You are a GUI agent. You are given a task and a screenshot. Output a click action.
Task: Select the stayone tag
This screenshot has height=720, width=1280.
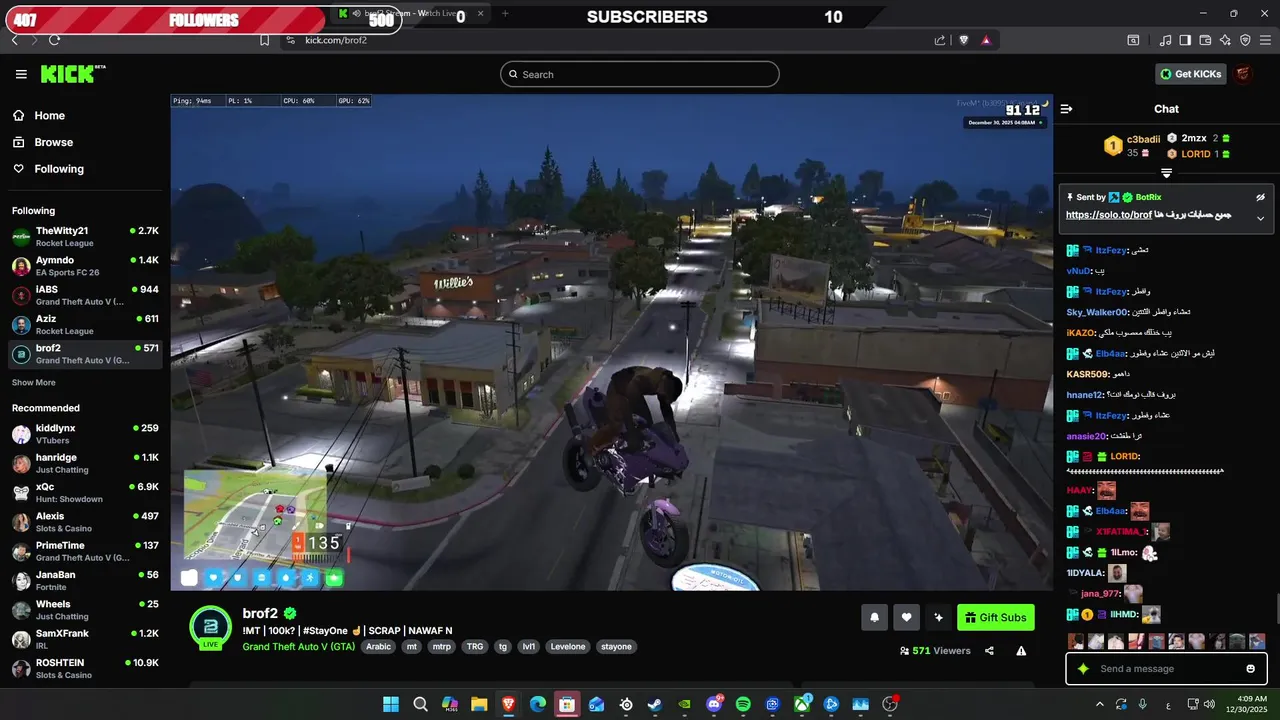616,646
